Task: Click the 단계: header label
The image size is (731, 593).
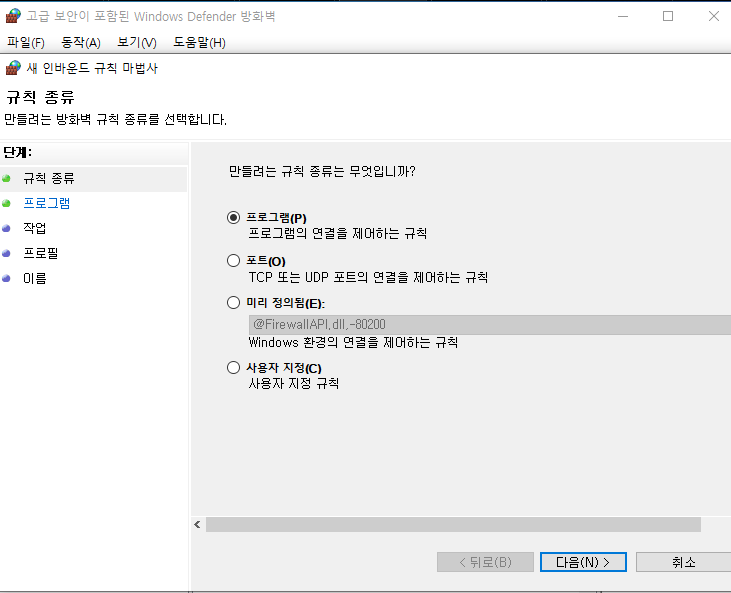Action: [x=18, y=152]
